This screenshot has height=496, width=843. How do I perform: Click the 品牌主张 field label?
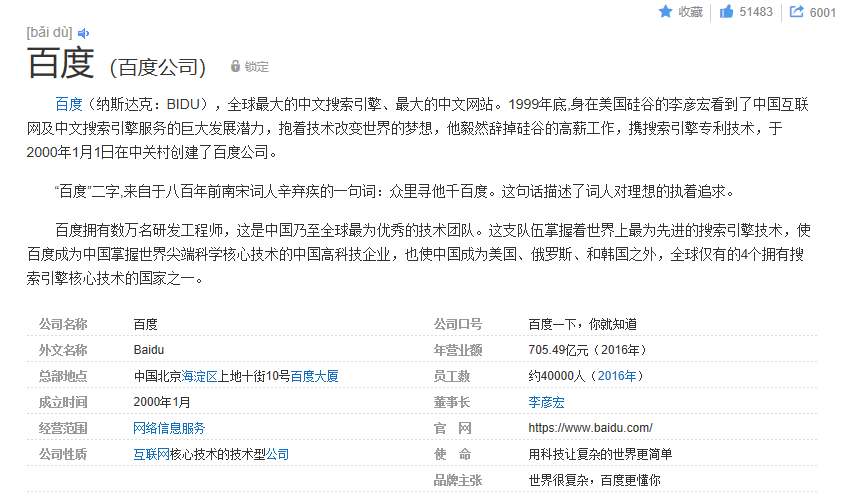coord(458,480)
